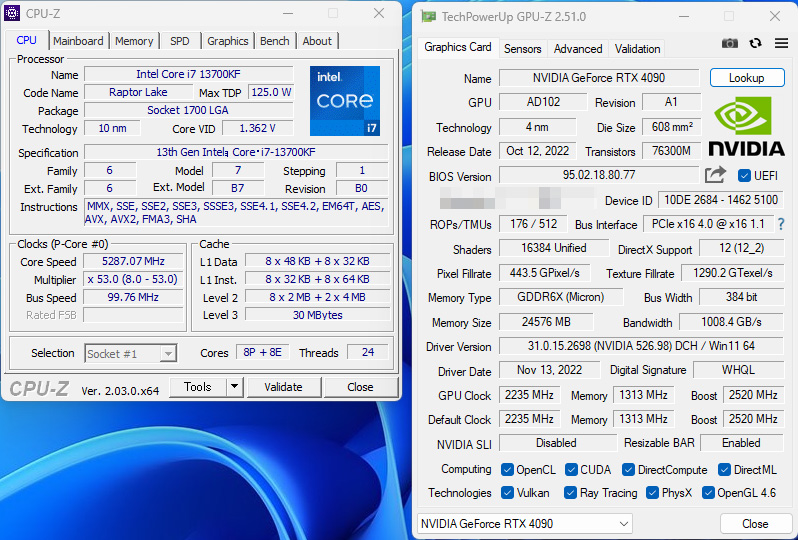Viewport: 798px width, 540px height.
Task: Click the Validate button in CPU-Z
Action: tap(283, 387)
